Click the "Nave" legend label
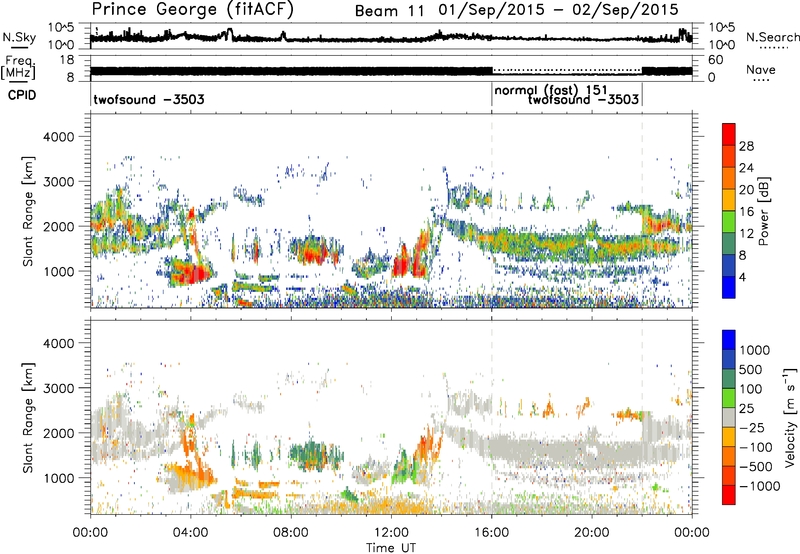 pos(761,69)
